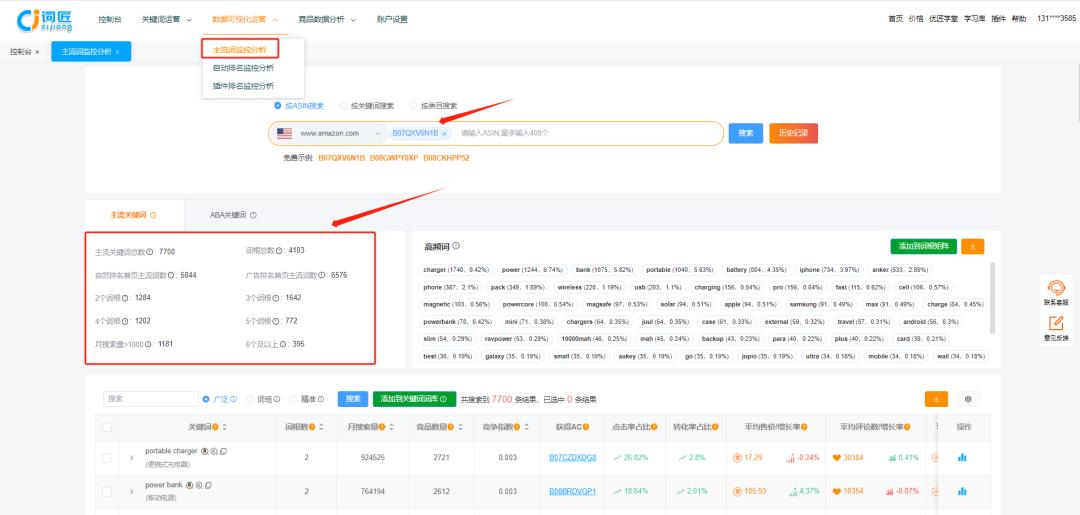Open 控制台 in top navigation

pos(110,19)
